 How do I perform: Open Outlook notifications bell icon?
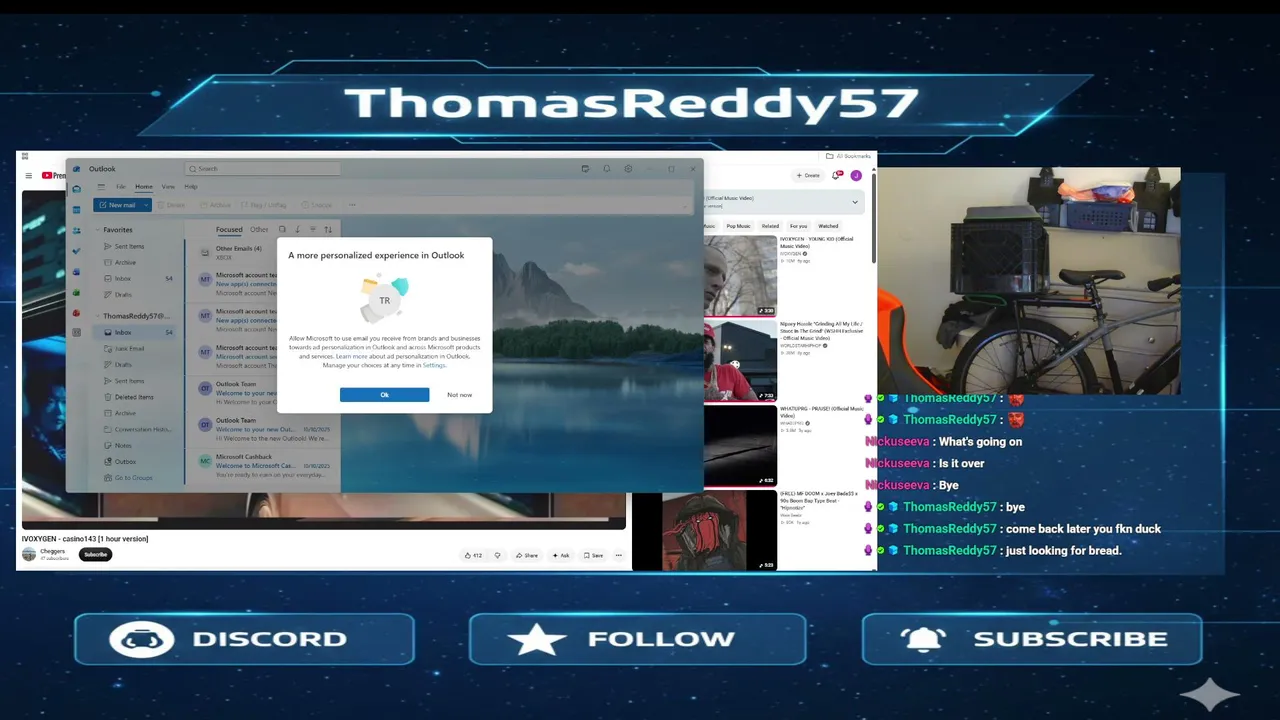(606, 169)
